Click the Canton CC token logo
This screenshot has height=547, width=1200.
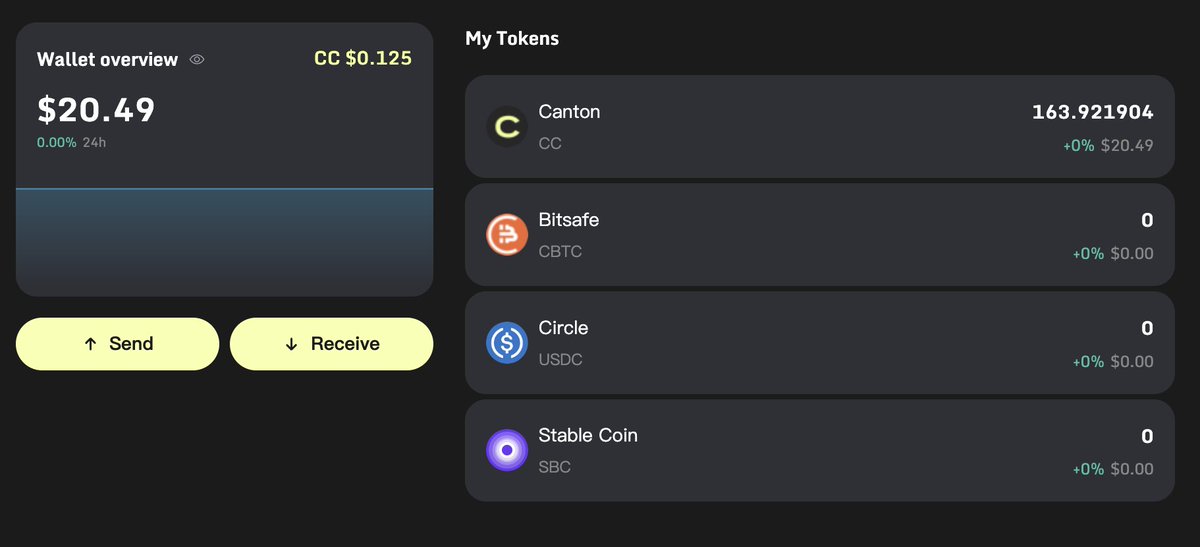click(x=507, y=127)
